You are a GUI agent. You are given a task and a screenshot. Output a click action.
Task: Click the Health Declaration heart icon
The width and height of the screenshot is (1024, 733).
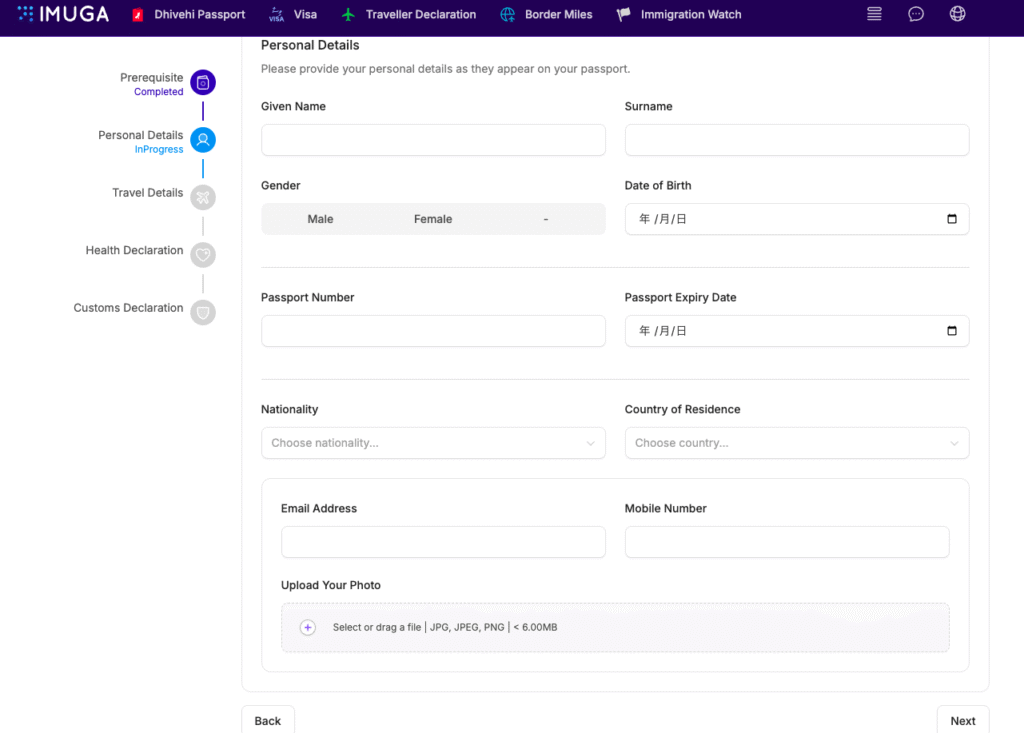pyautogui.click(x=203, y=255)
